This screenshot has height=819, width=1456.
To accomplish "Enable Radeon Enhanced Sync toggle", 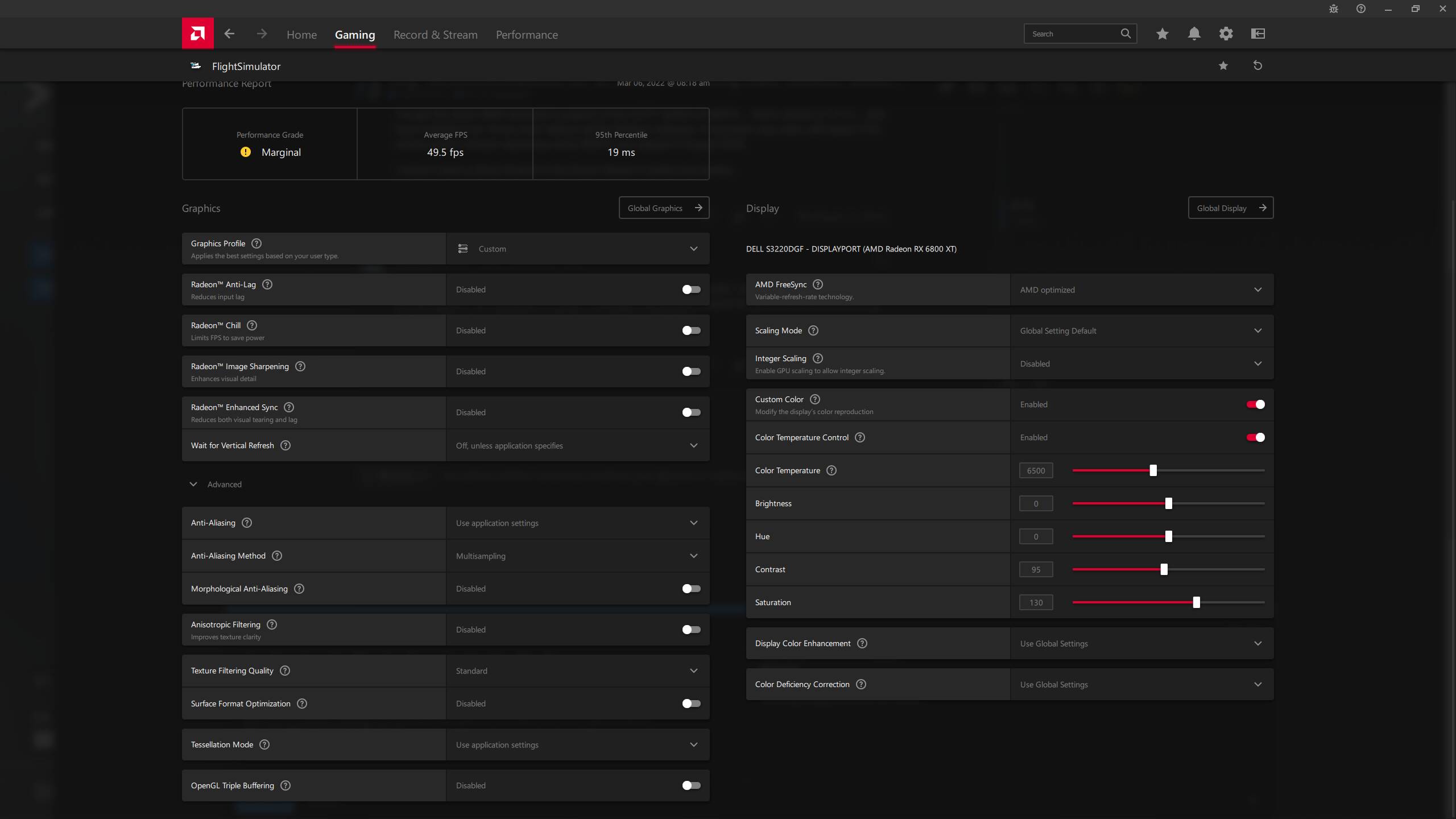I will pyautogui.click(x=691, y=412).
